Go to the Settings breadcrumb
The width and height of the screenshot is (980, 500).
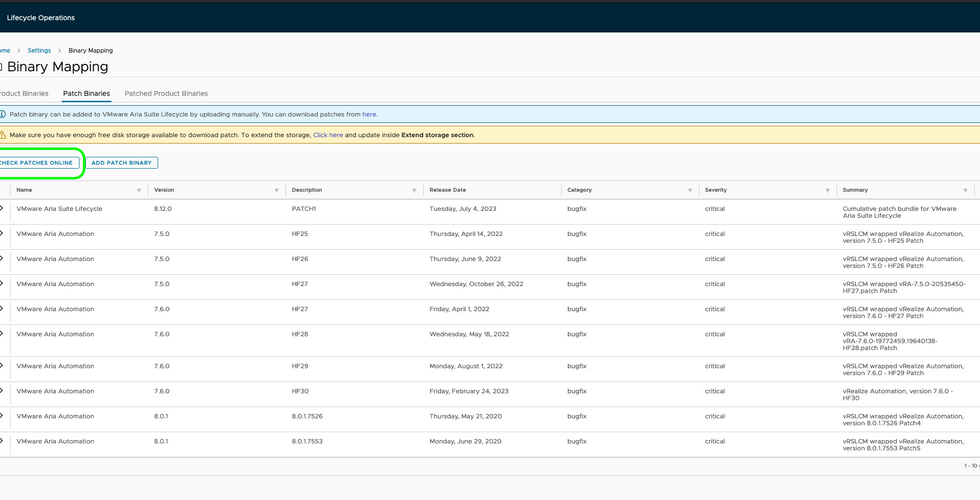pyautogui.click(x=39, y=51)
